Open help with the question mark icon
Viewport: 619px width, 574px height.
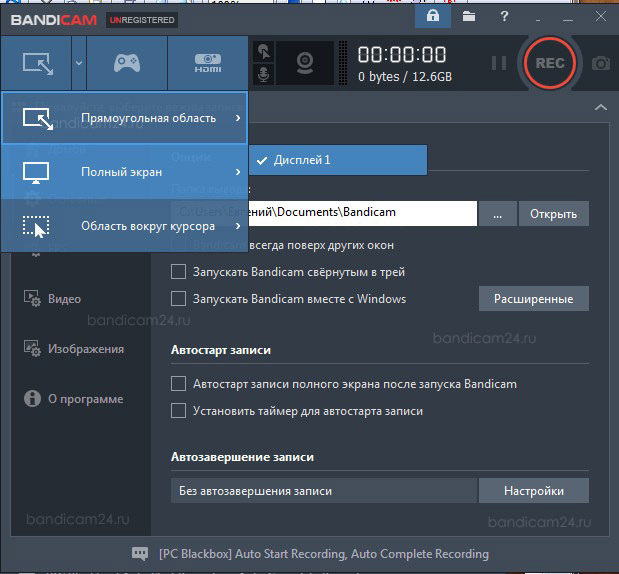point(504,16)
